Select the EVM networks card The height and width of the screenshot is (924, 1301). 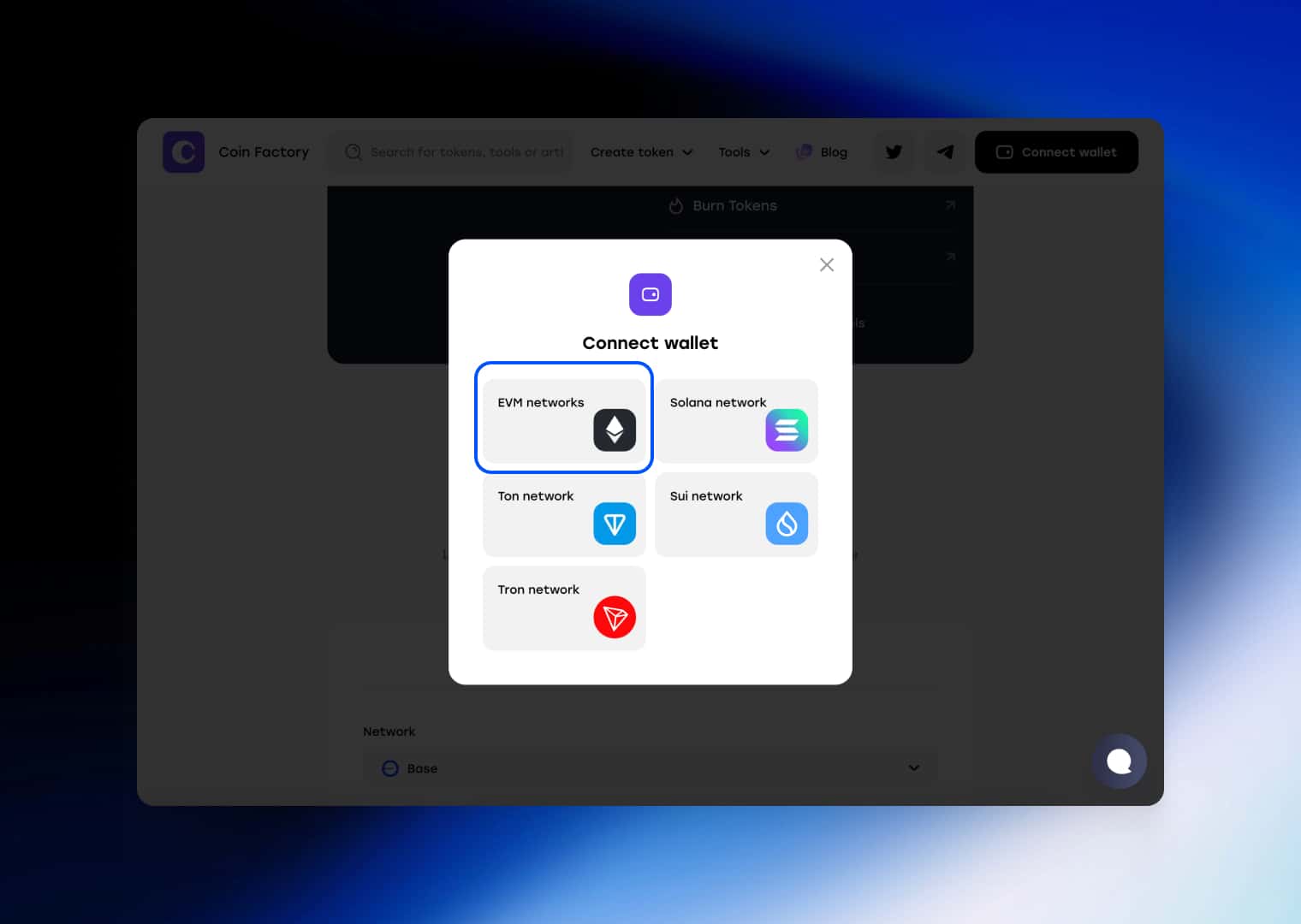pos(564,421)
